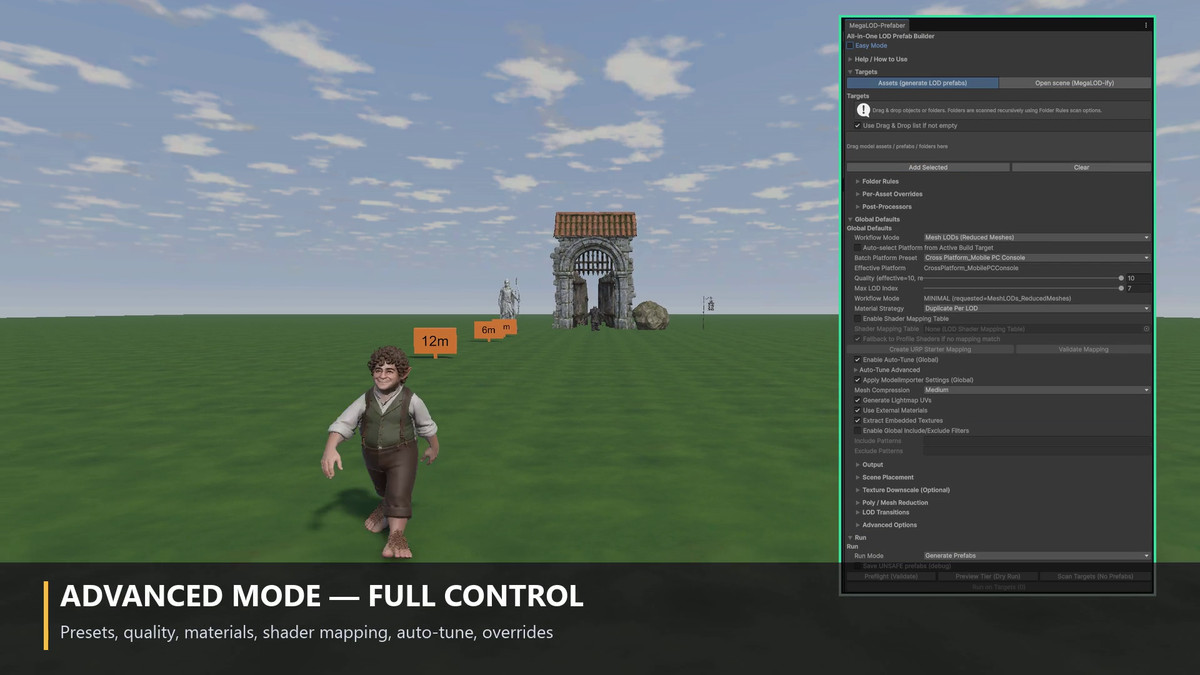
Task: Expand Poly / Mesh Reduction section
Action: point(858,503)
